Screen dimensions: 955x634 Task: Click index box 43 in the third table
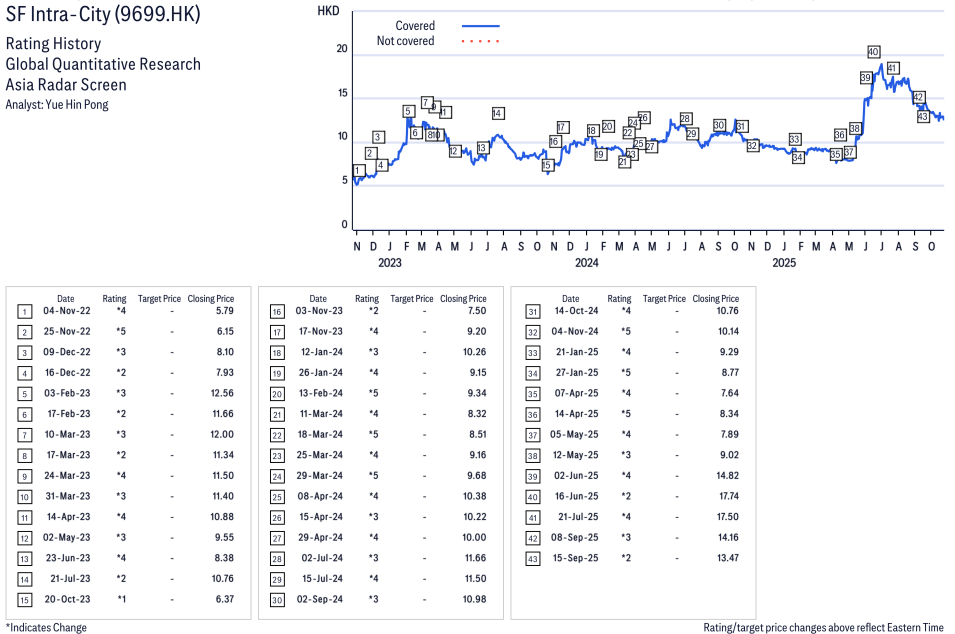pos(530,558)
